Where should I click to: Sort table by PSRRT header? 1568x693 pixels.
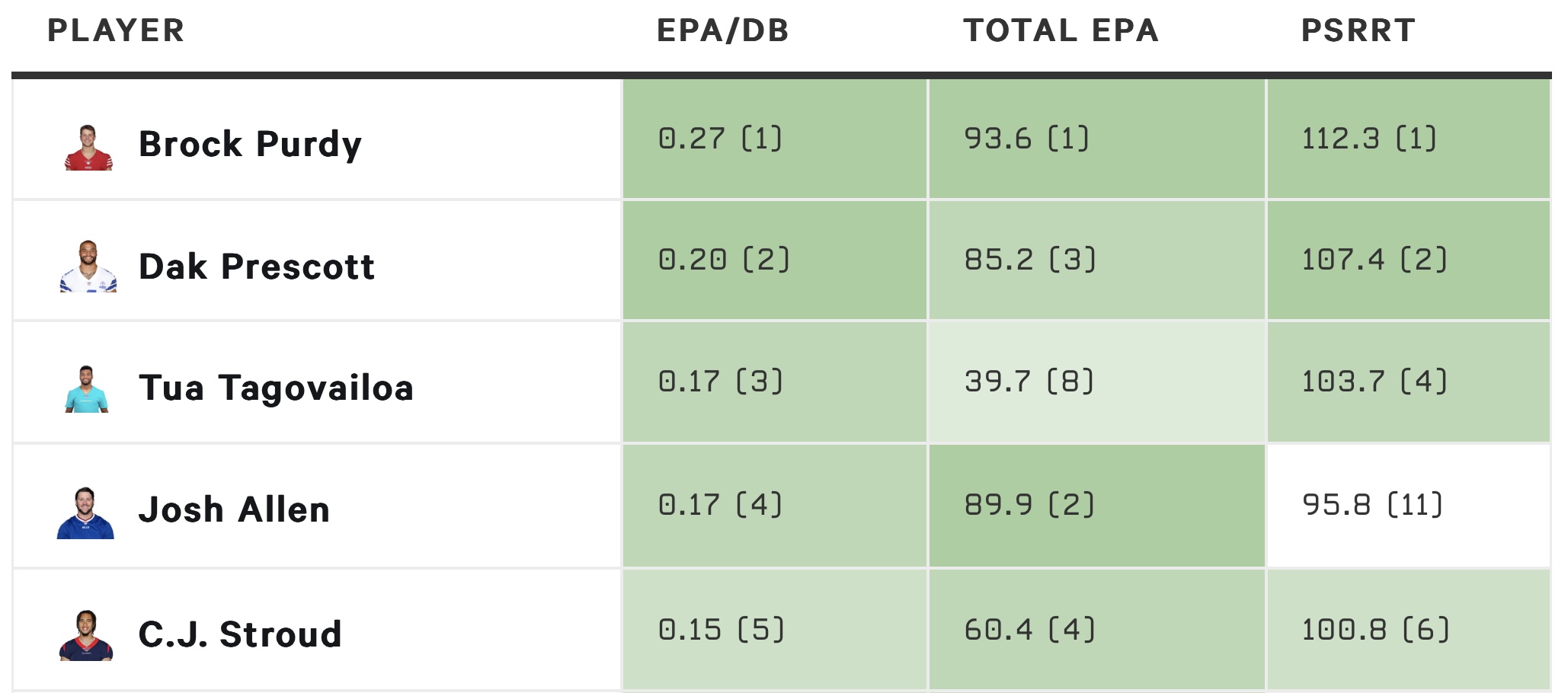(x=1358, y=30)
